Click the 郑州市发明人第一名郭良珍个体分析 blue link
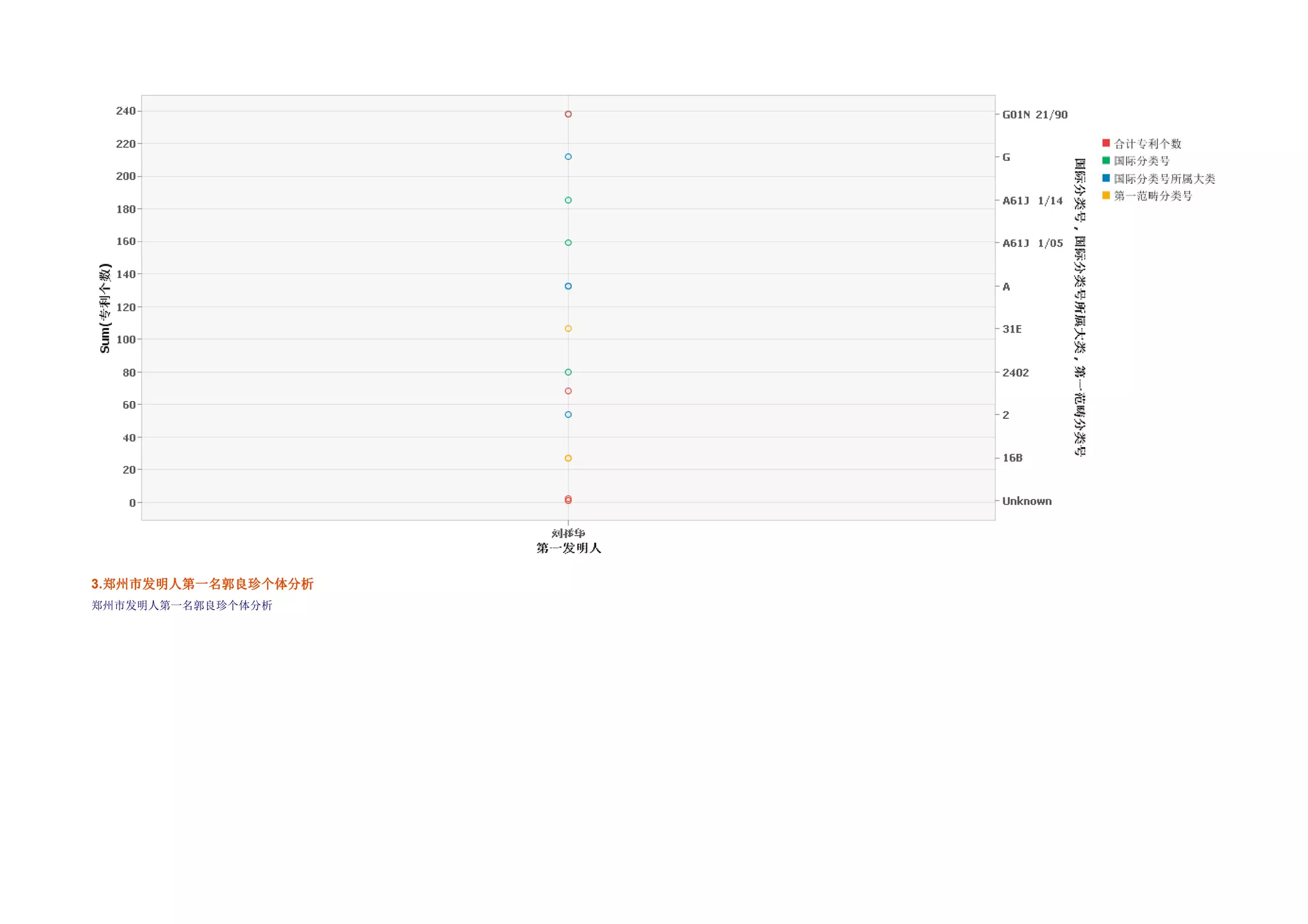This screenshot has width=1308, height=924. (x=181, y=605)
